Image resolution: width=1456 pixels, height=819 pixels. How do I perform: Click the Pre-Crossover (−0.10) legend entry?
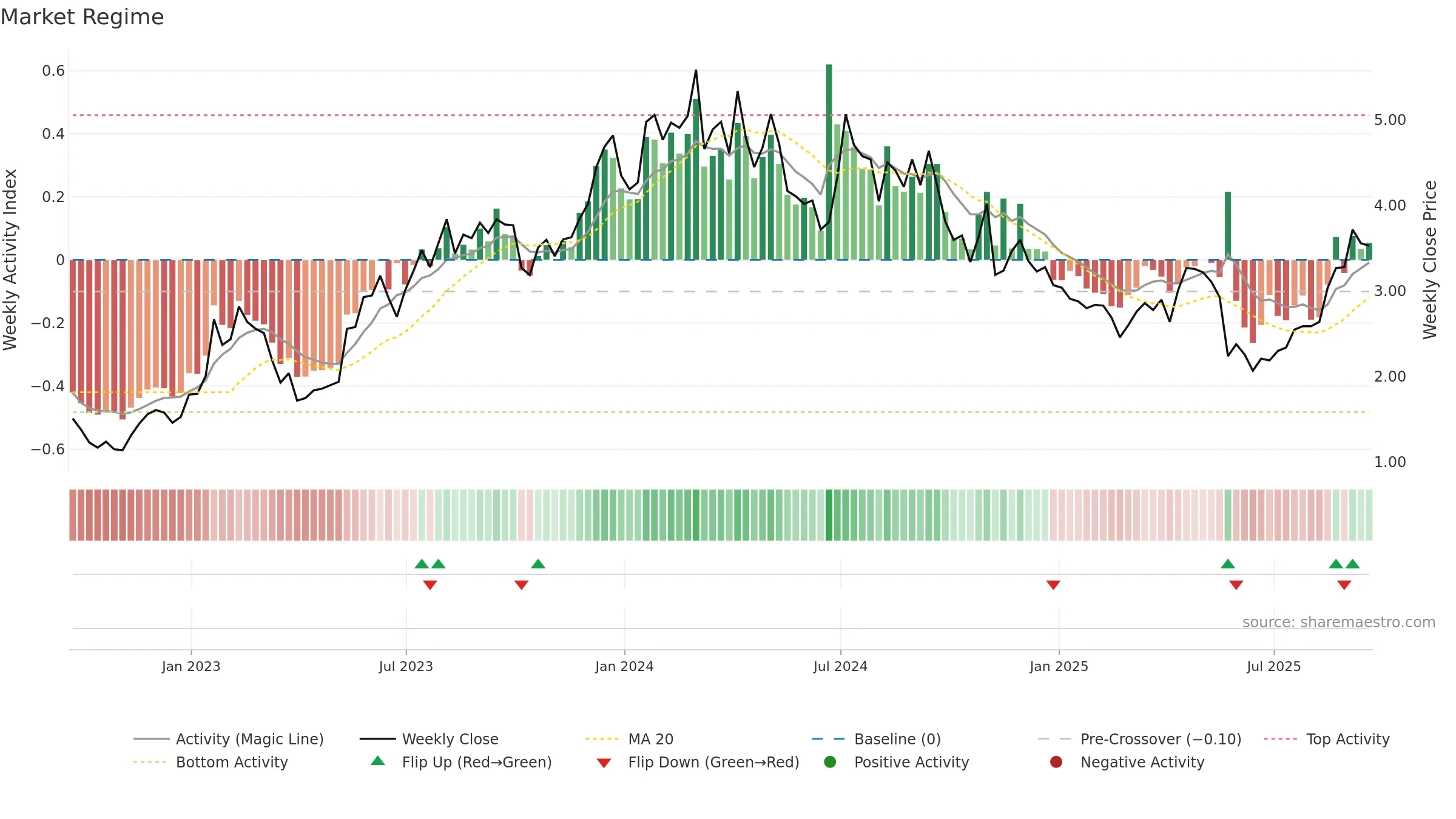1139,739
